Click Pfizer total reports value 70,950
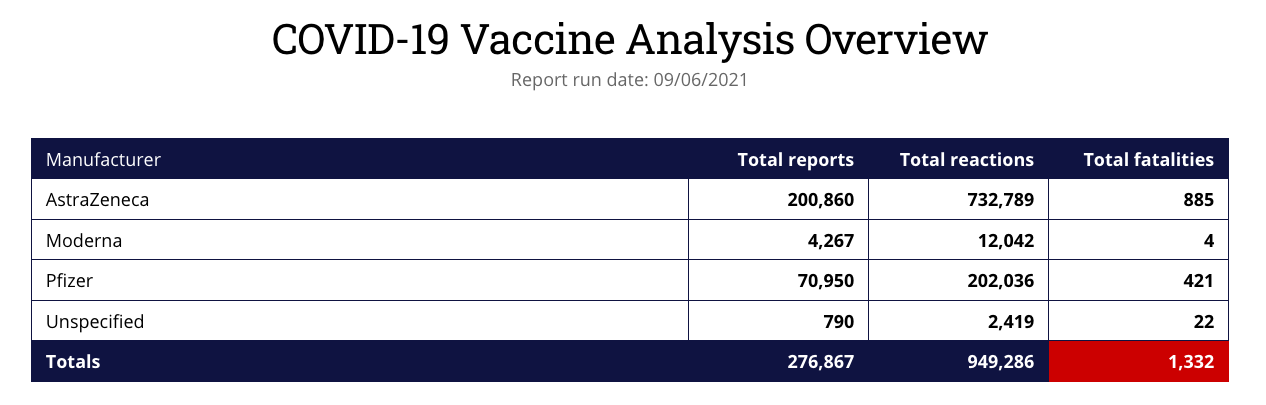The width and height of the screenshot is (1266, 405). [825, 281]
